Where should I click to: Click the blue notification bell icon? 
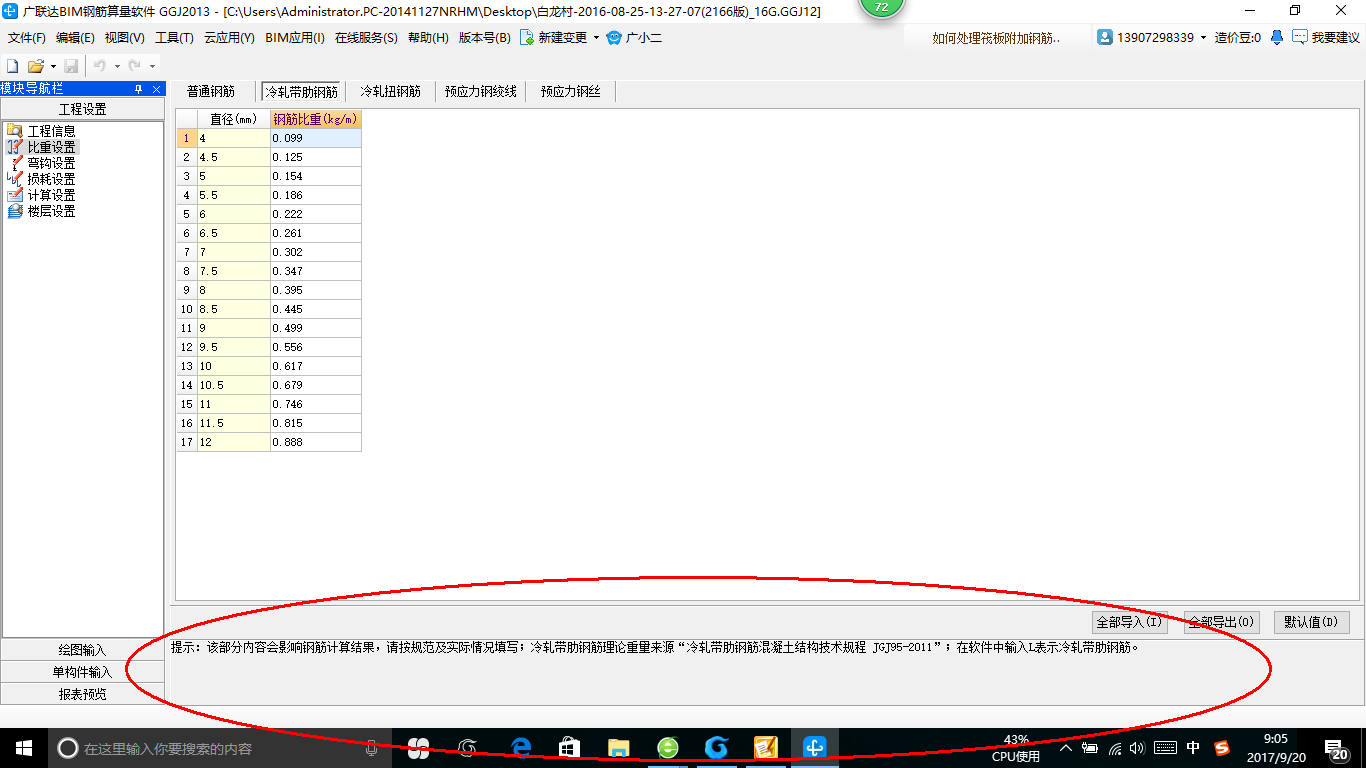pos(1277,37)
